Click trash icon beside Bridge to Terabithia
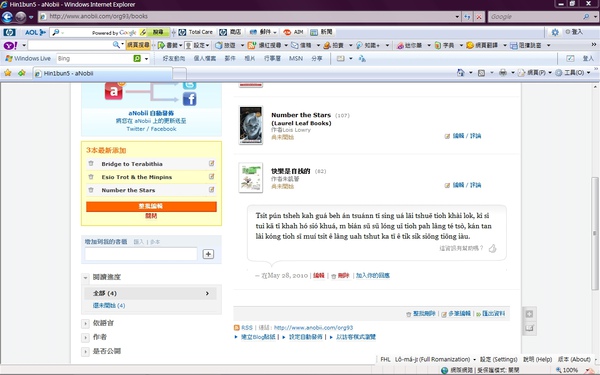 click(x=91, y=164)
